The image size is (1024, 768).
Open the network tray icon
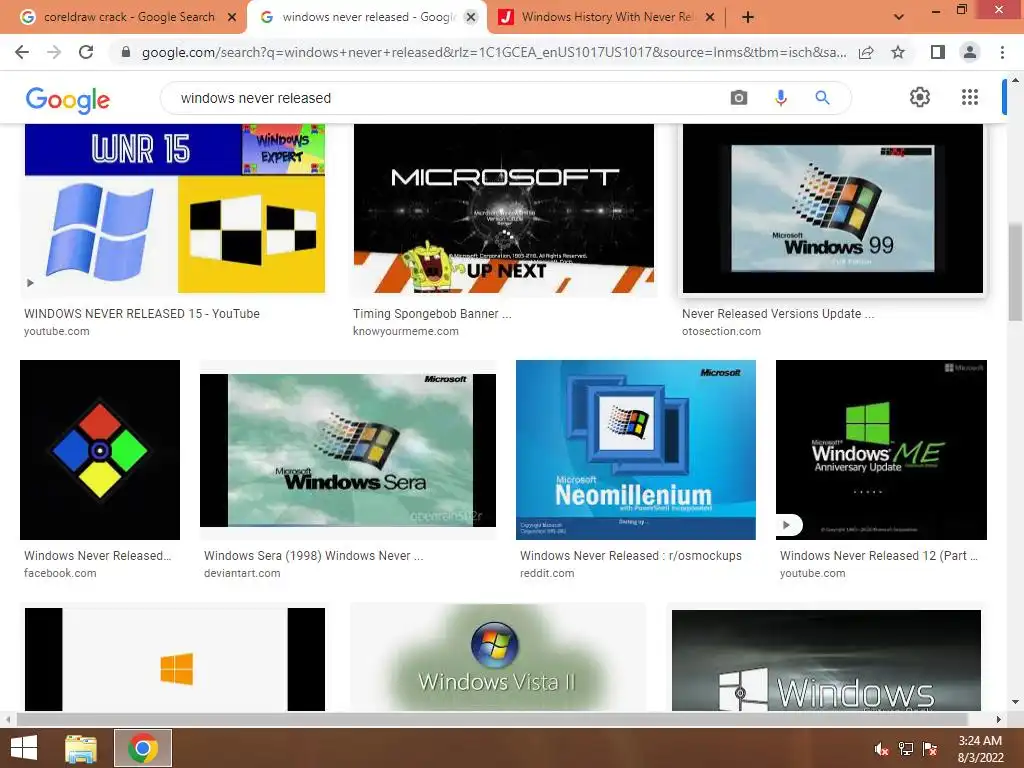[906, 748]
